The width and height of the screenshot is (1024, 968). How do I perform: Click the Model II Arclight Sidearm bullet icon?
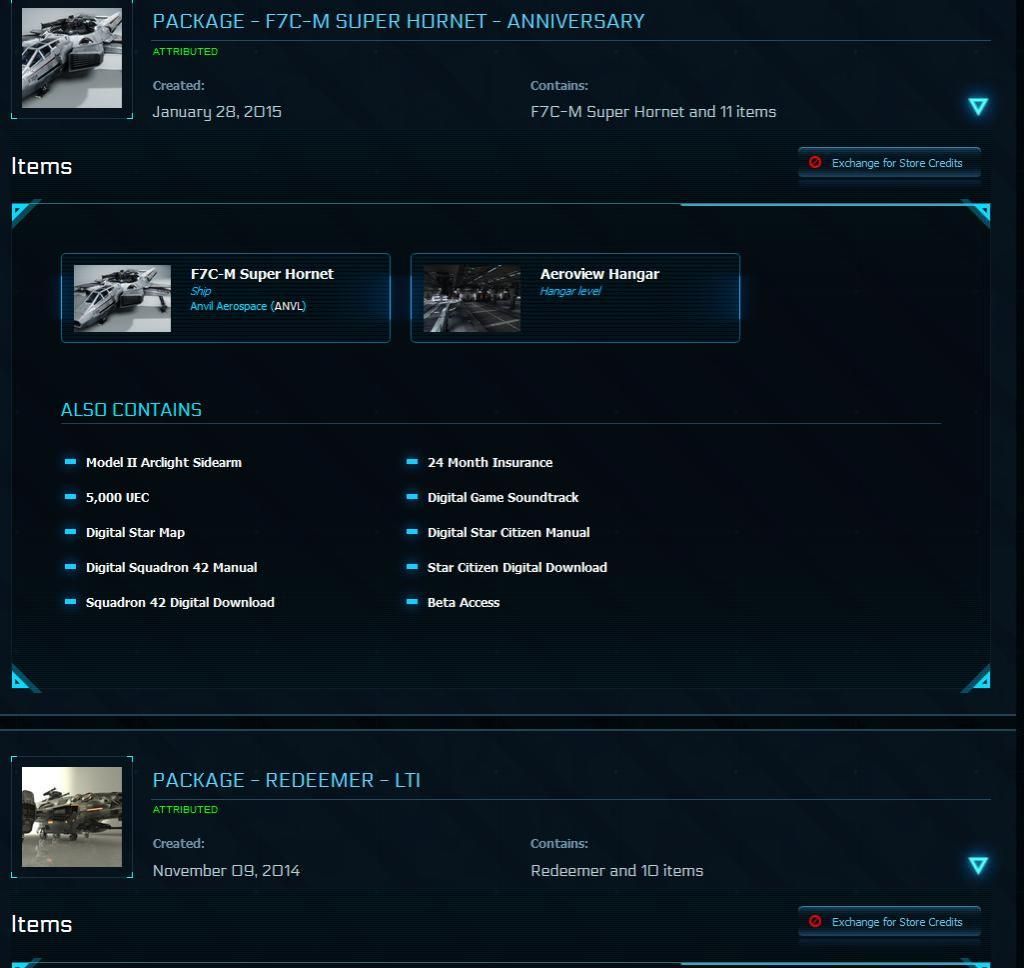coord(70,462)
